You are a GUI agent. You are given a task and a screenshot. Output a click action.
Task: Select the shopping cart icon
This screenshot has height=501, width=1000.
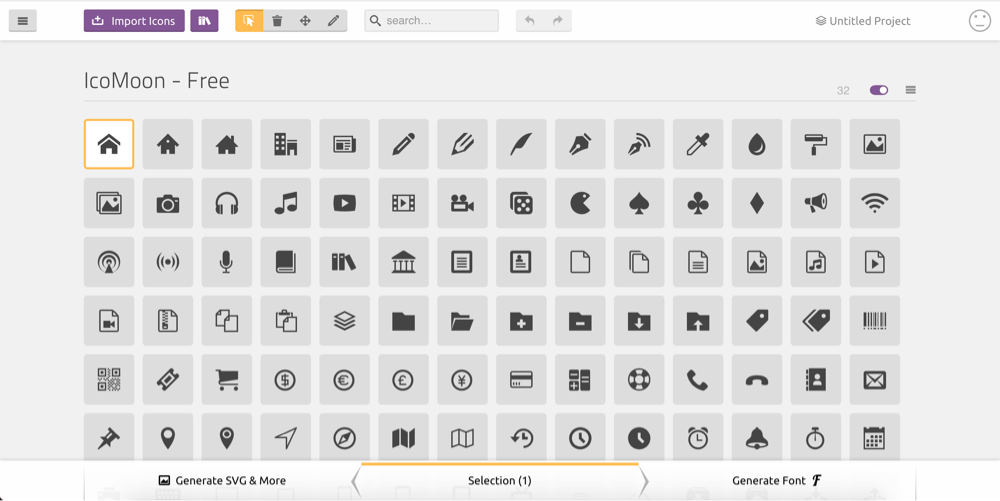coord(226,380)
